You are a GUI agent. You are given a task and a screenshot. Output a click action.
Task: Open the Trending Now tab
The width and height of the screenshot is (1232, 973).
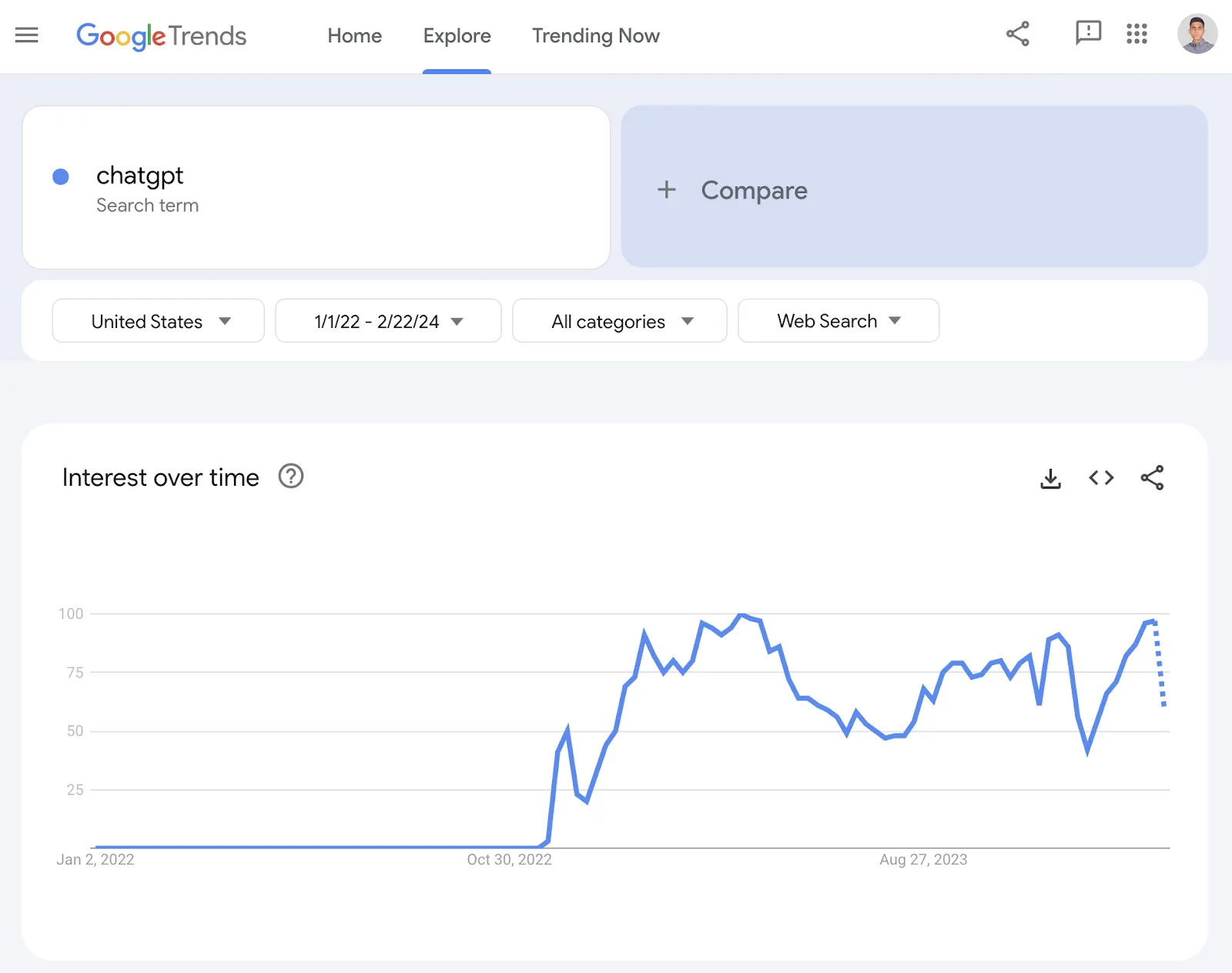click(594, 35)
